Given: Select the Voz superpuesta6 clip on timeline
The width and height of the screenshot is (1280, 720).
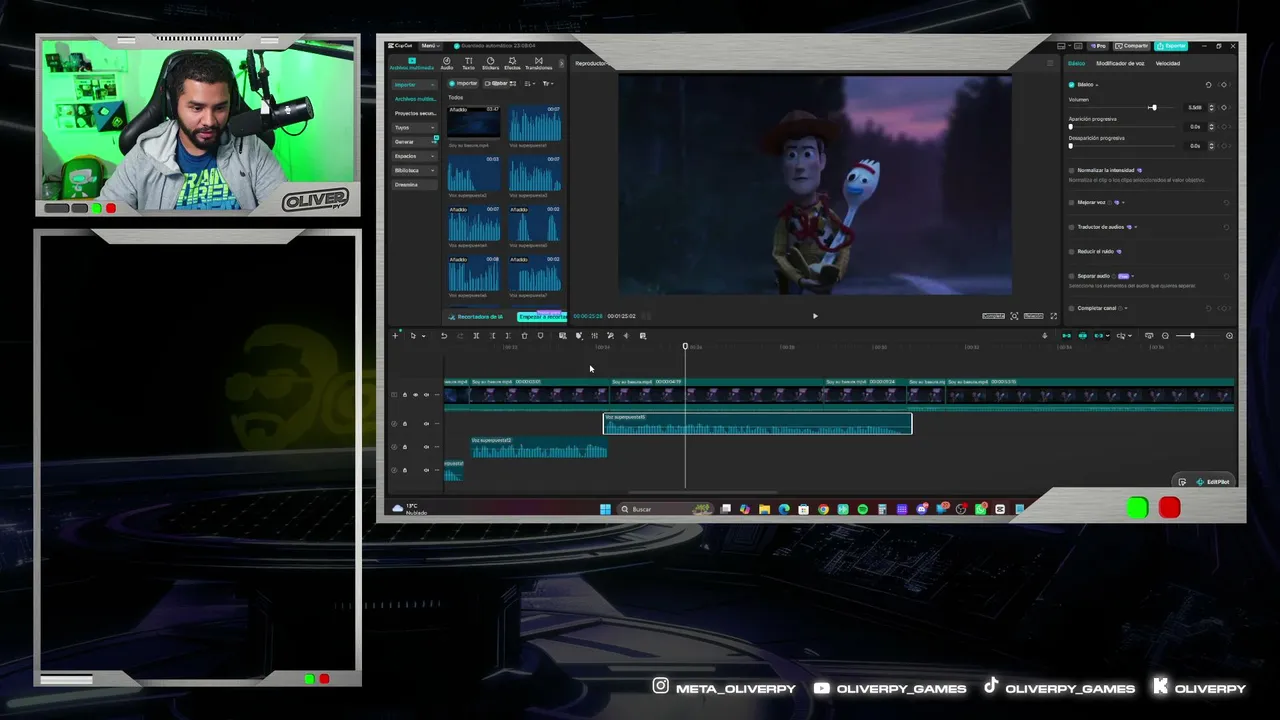Looking at the screenshot, I should coord(758,424).
